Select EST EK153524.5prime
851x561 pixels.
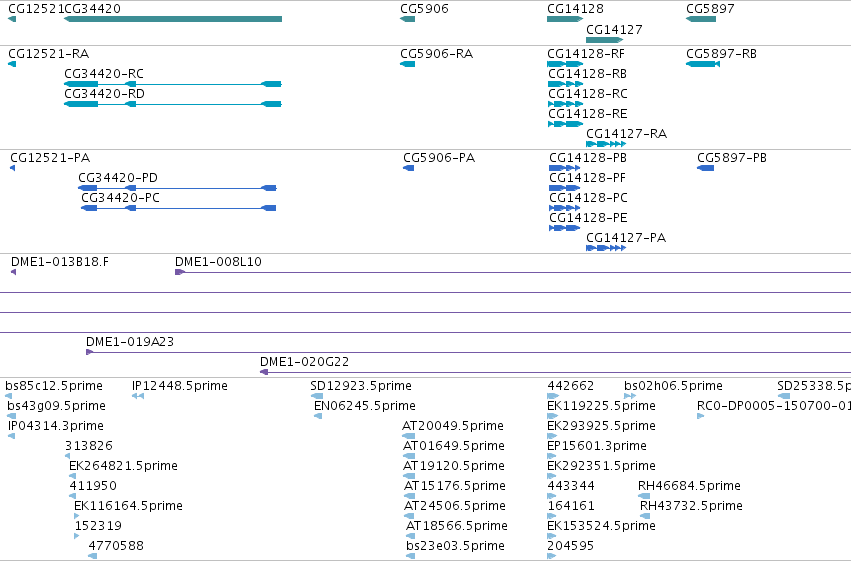tap(551, 537)
